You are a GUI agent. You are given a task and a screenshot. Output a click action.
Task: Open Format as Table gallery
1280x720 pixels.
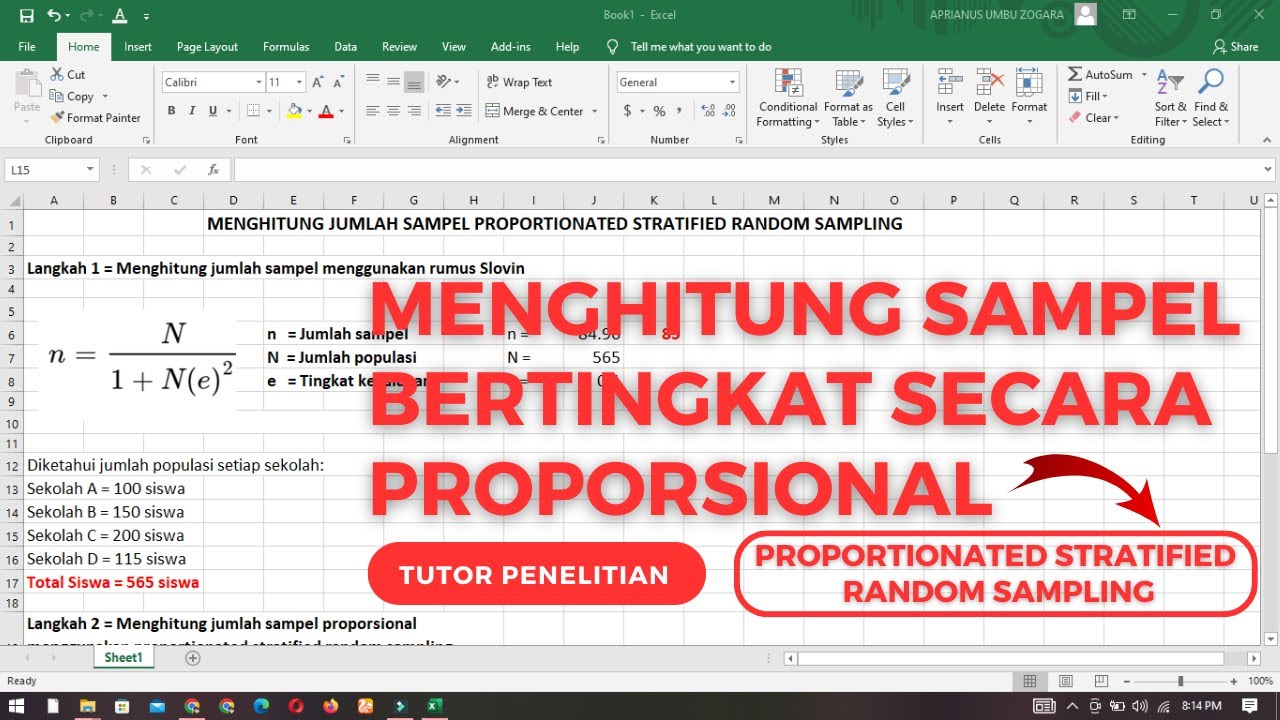pyautogui.click(x=848, y=98)
